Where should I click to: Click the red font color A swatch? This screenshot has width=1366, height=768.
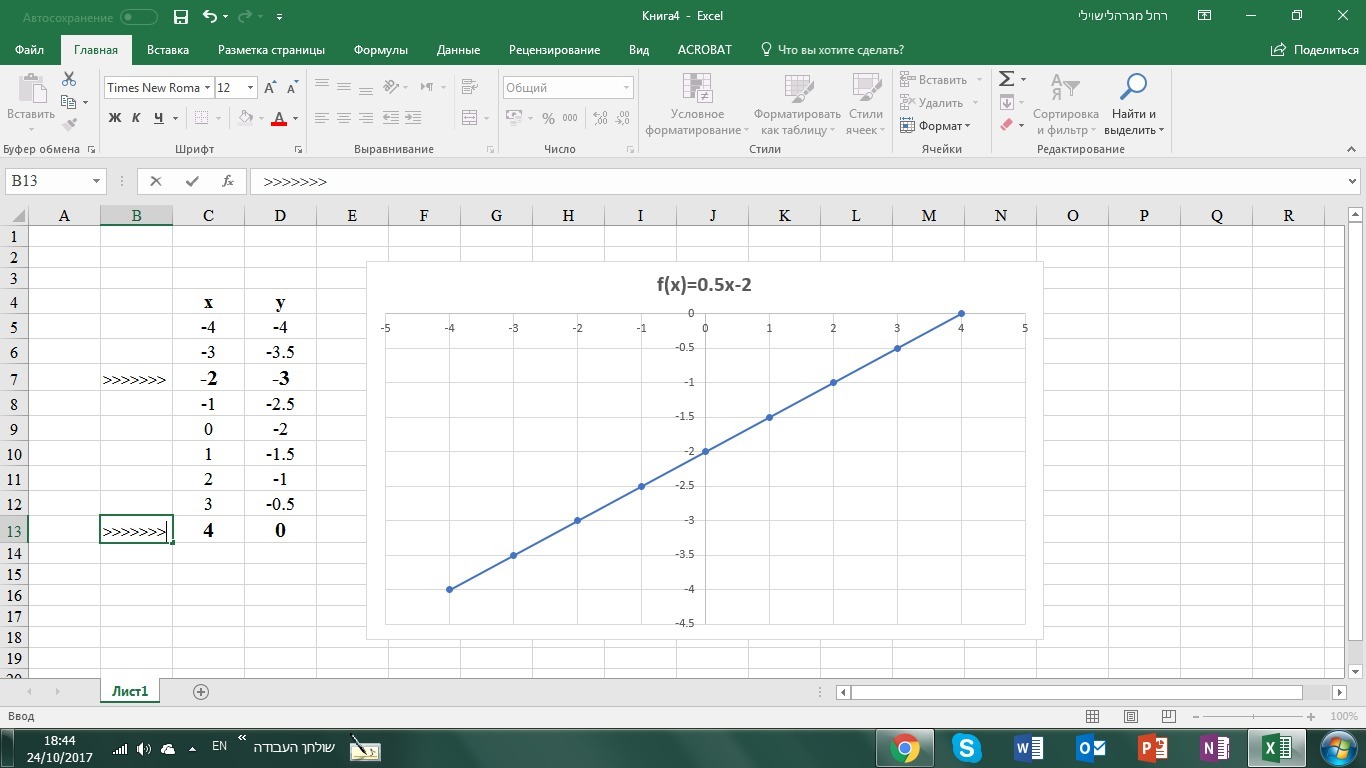click(279, 118)
